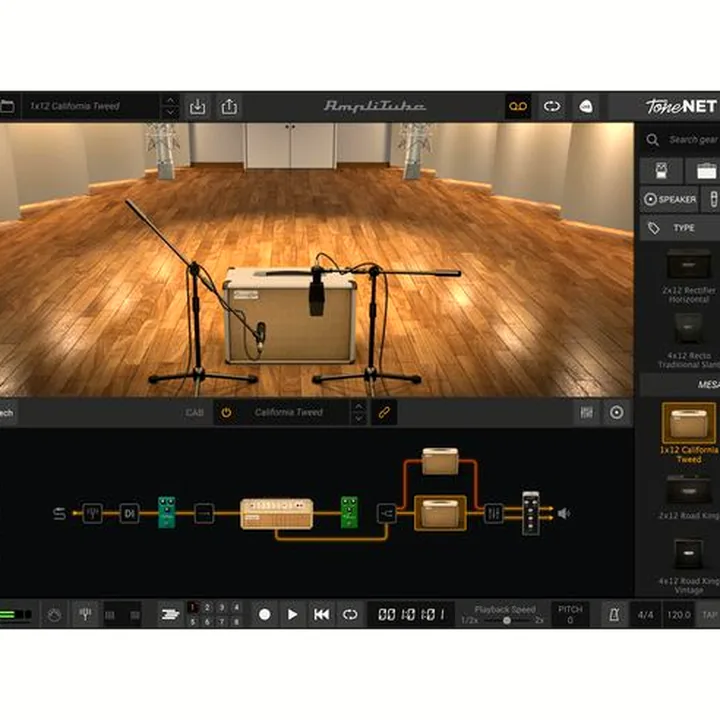Select track 5 button
The image size is (720, 720).
[193, 622]
